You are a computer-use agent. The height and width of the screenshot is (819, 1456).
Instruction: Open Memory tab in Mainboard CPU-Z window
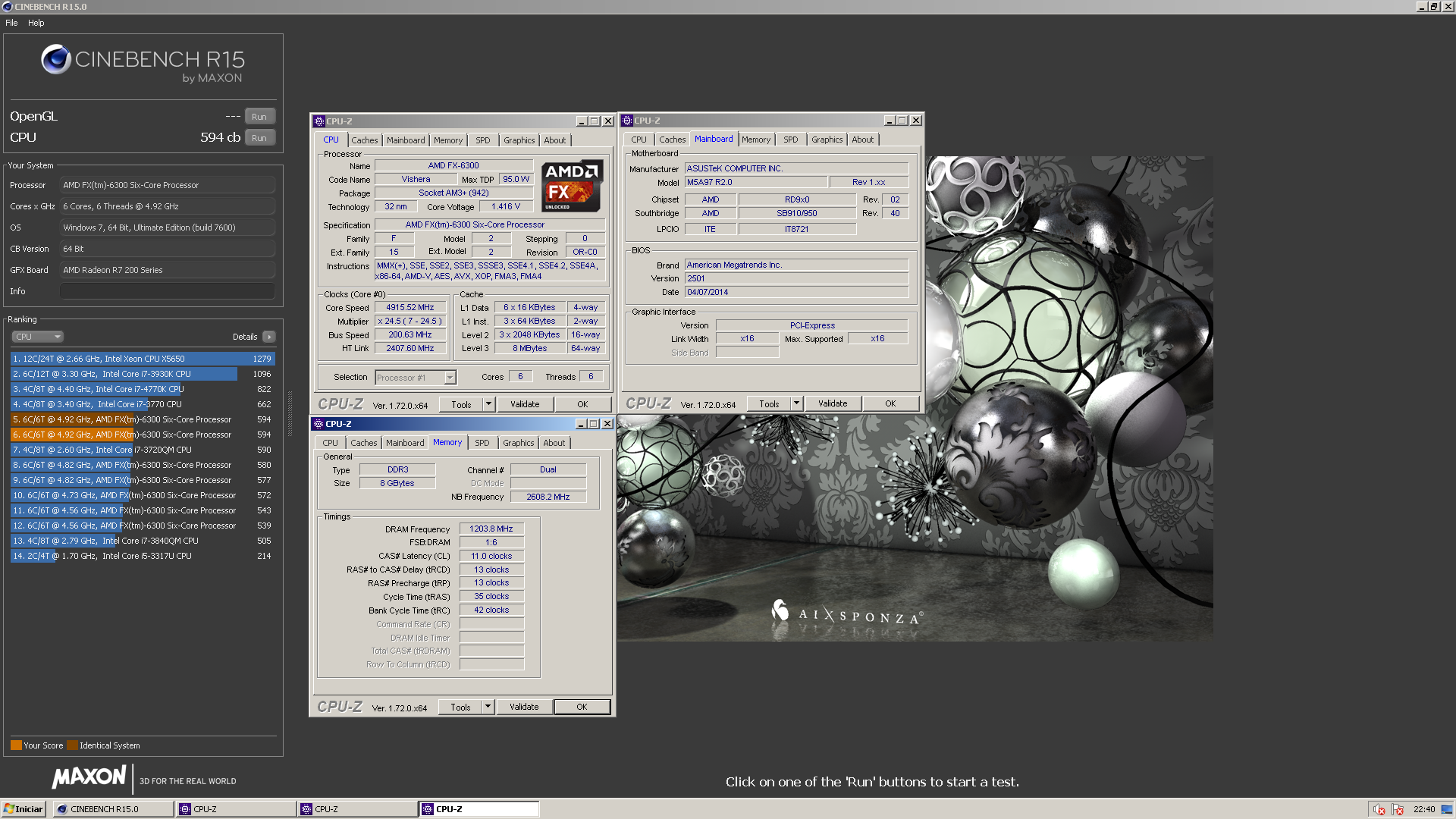(756, 140)
